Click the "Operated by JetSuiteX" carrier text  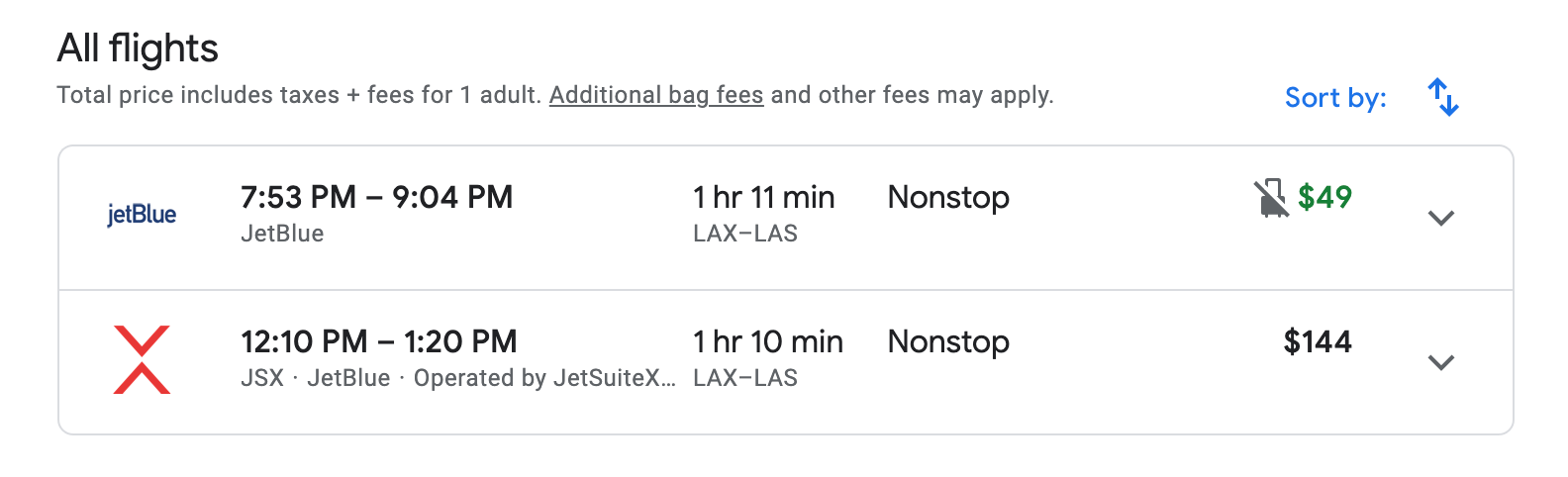click(x=544, y=379)
